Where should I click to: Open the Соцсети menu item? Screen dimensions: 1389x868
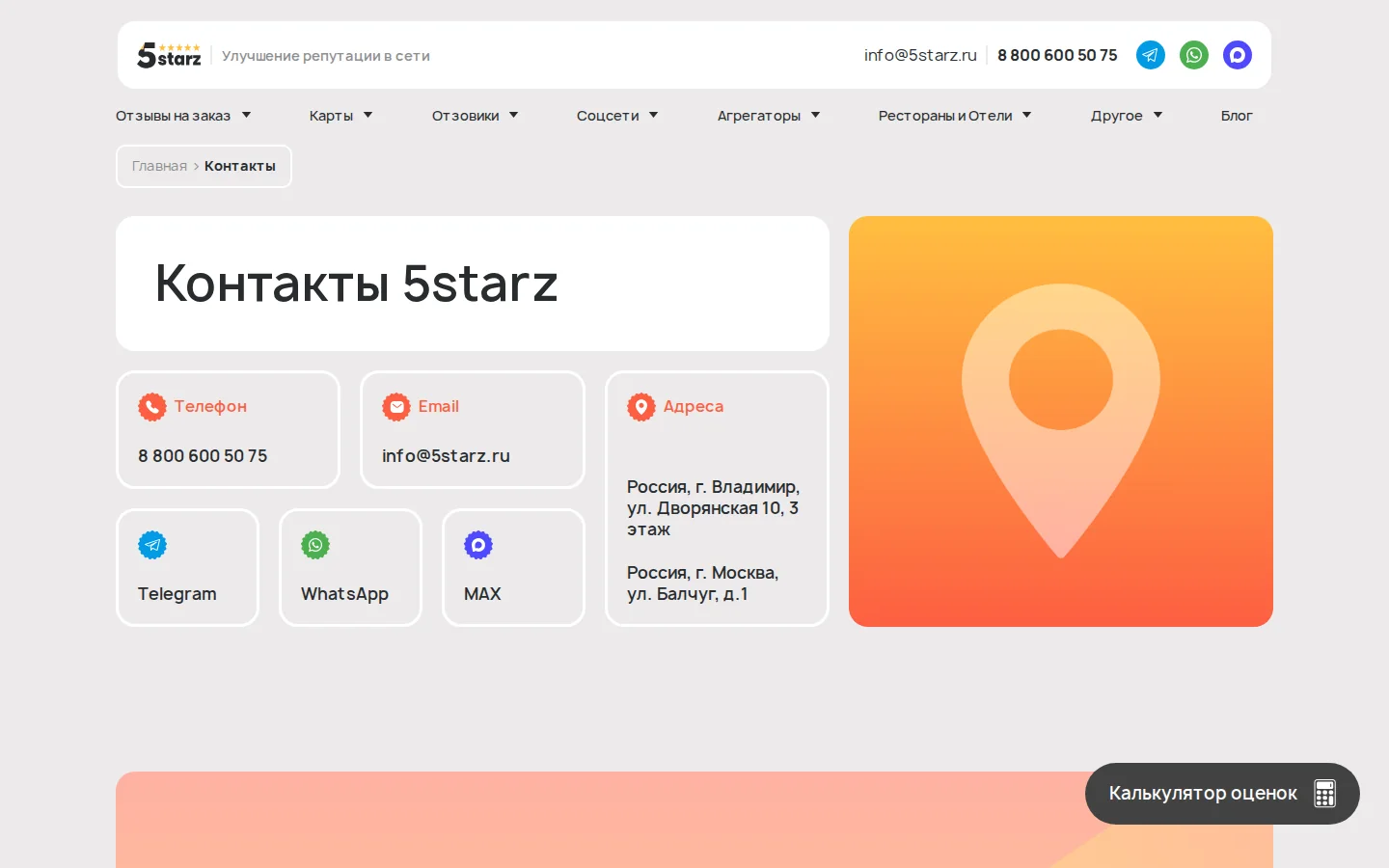tap(608, 116)
